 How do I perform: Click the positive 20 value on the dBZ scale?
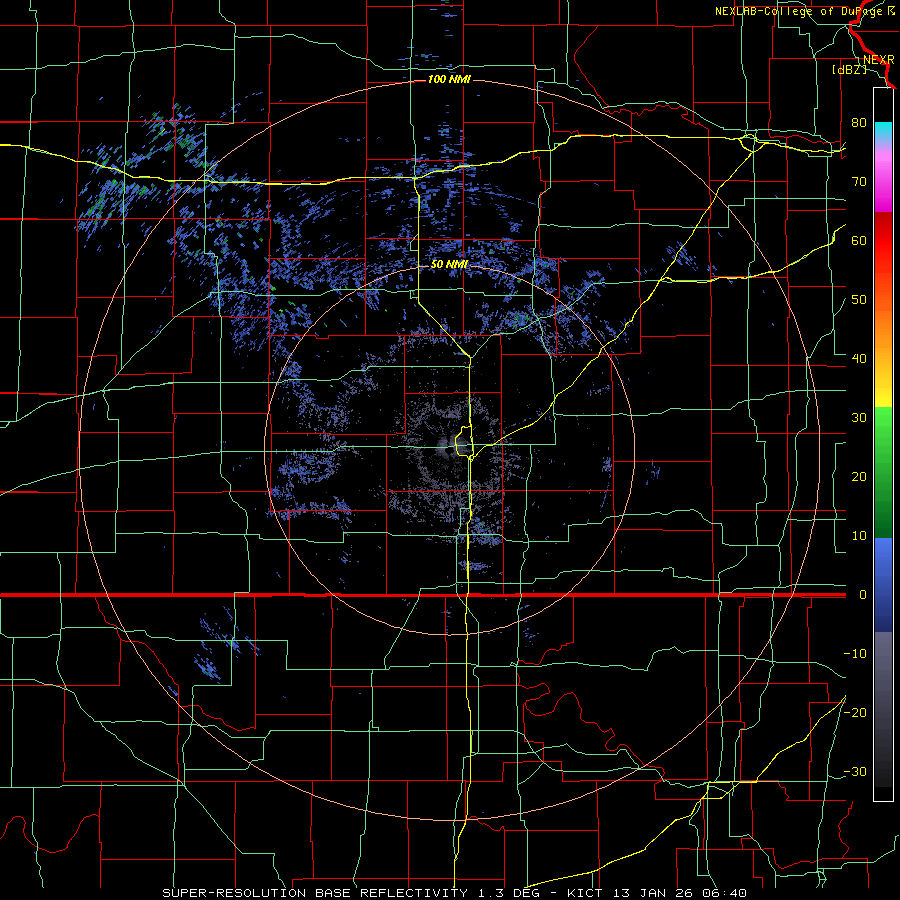click(x=859, y=477)
